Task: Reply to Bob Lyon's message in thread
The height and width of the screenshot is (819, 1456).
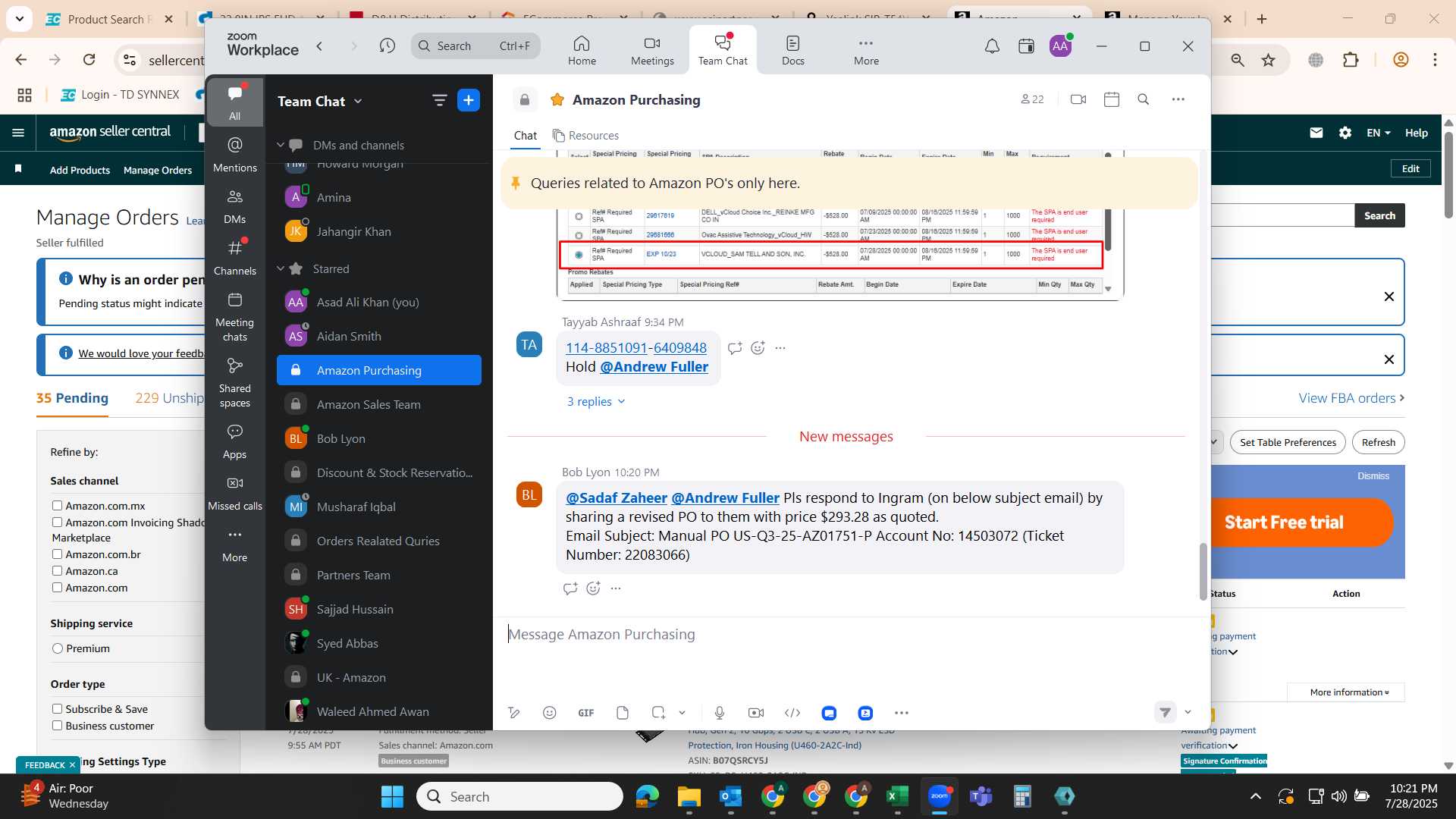Action: coord(570,588)
